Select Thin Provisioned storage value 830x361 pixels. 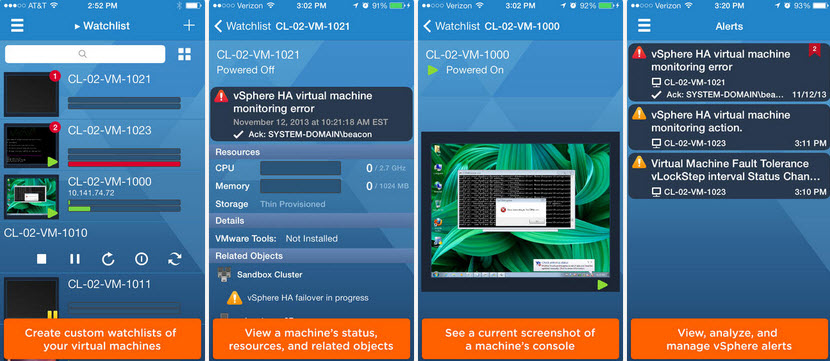(x=293, y=204)
